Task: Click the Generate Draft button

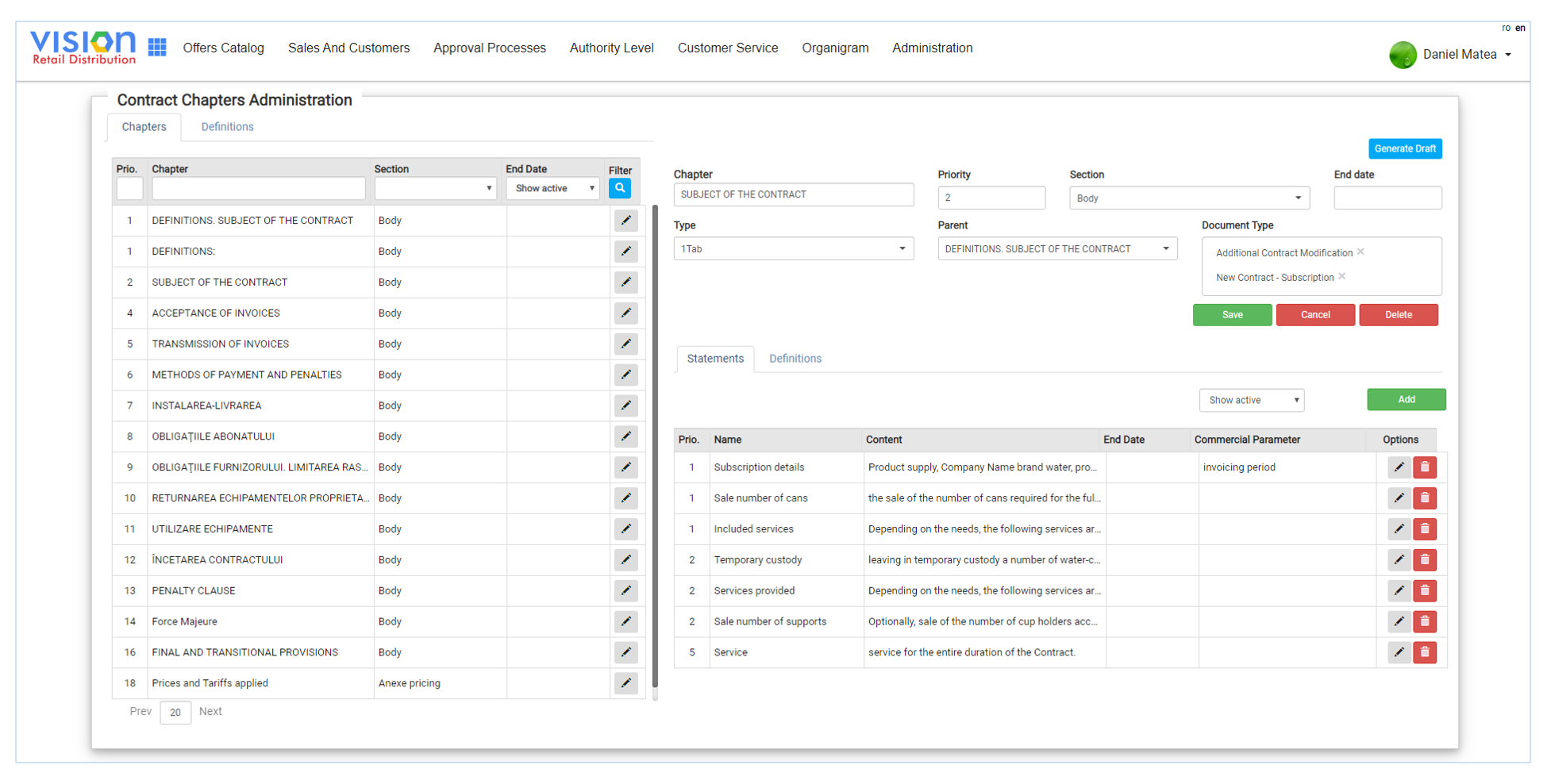Action: (1405, 148)
